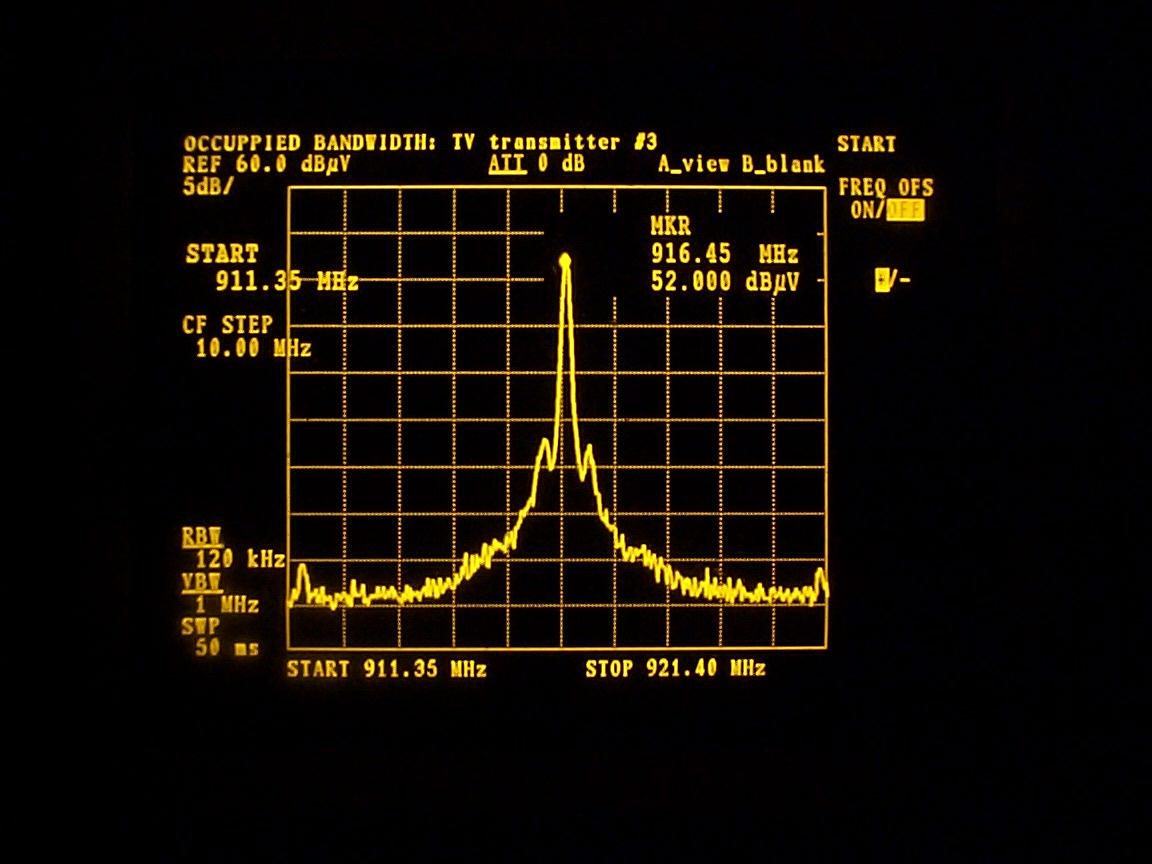The width and height of the screenshot is (1152, 864).
Task: Select the B_blank trace label
Action: click(x=783, y=165)
